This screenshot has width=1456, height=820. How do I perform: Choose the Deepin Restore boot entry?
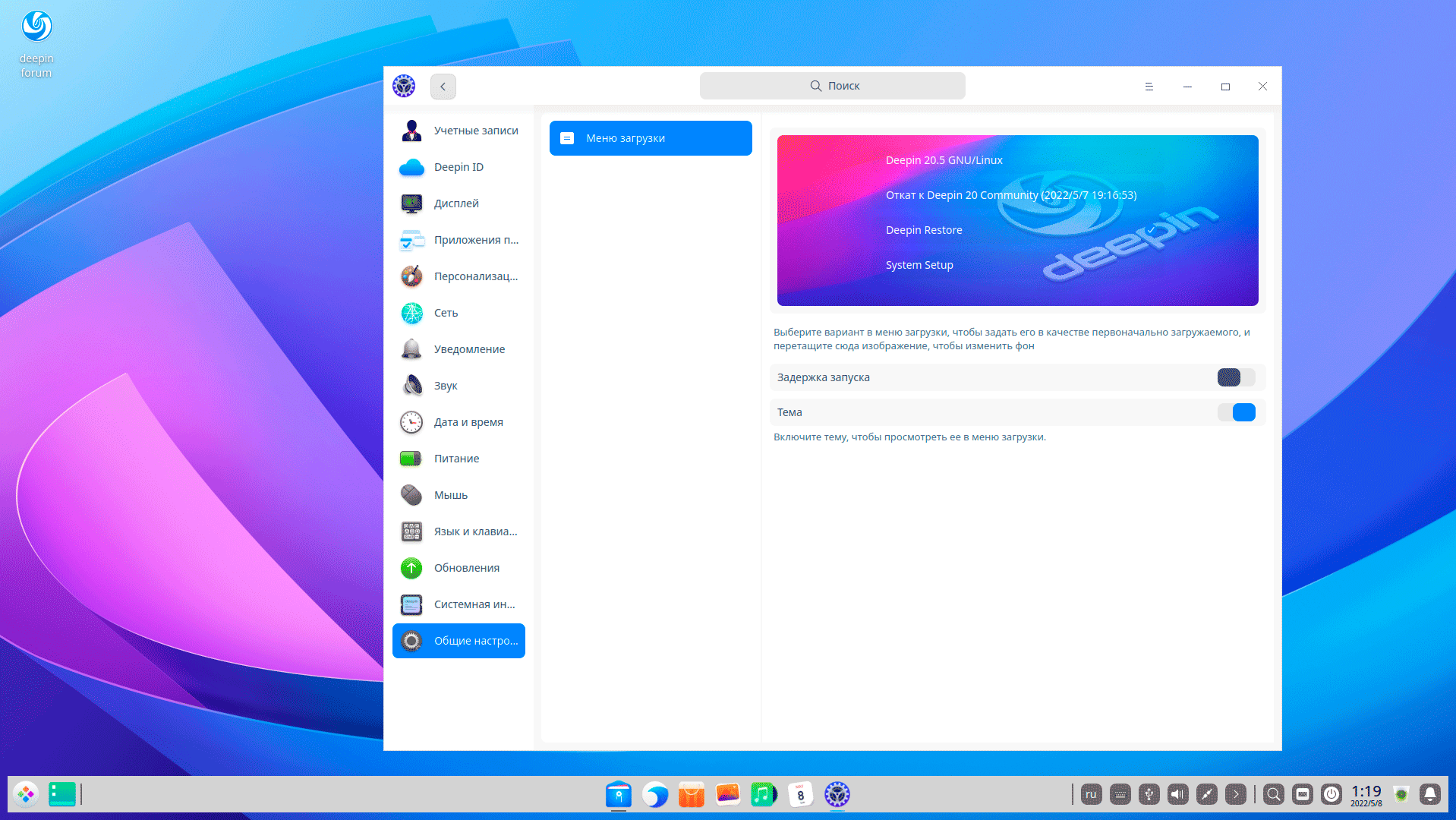(924, 230)
